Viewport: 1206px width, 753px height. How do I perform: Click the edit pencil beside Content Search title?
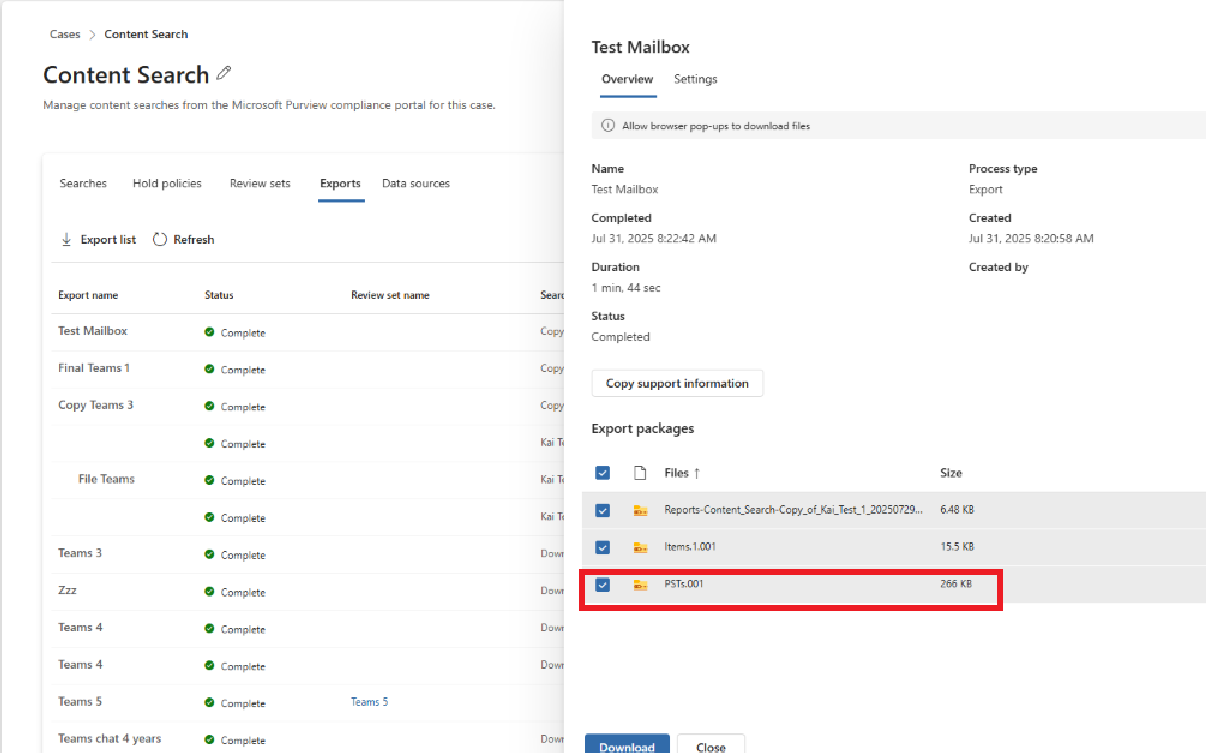click(224, 73)
